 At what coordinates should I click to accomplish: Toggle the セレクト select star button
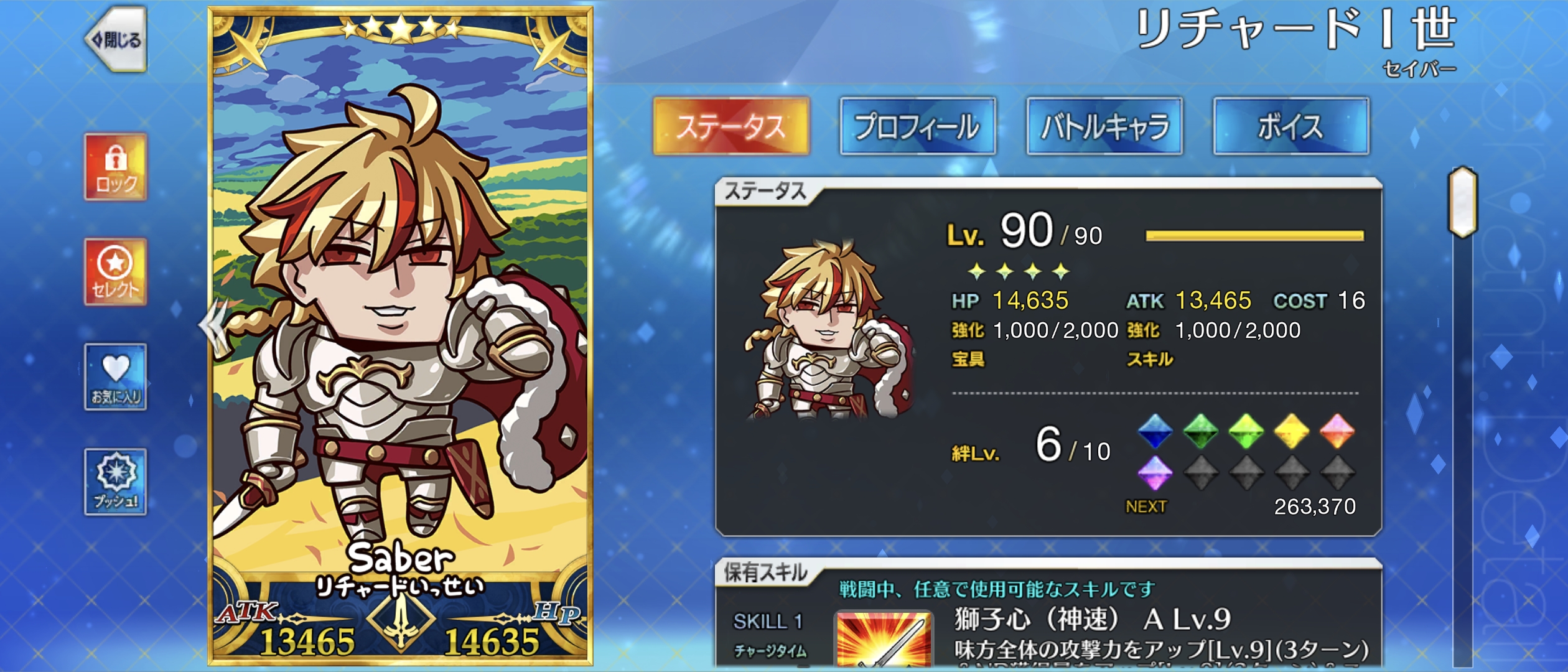(x=116, y=272)
